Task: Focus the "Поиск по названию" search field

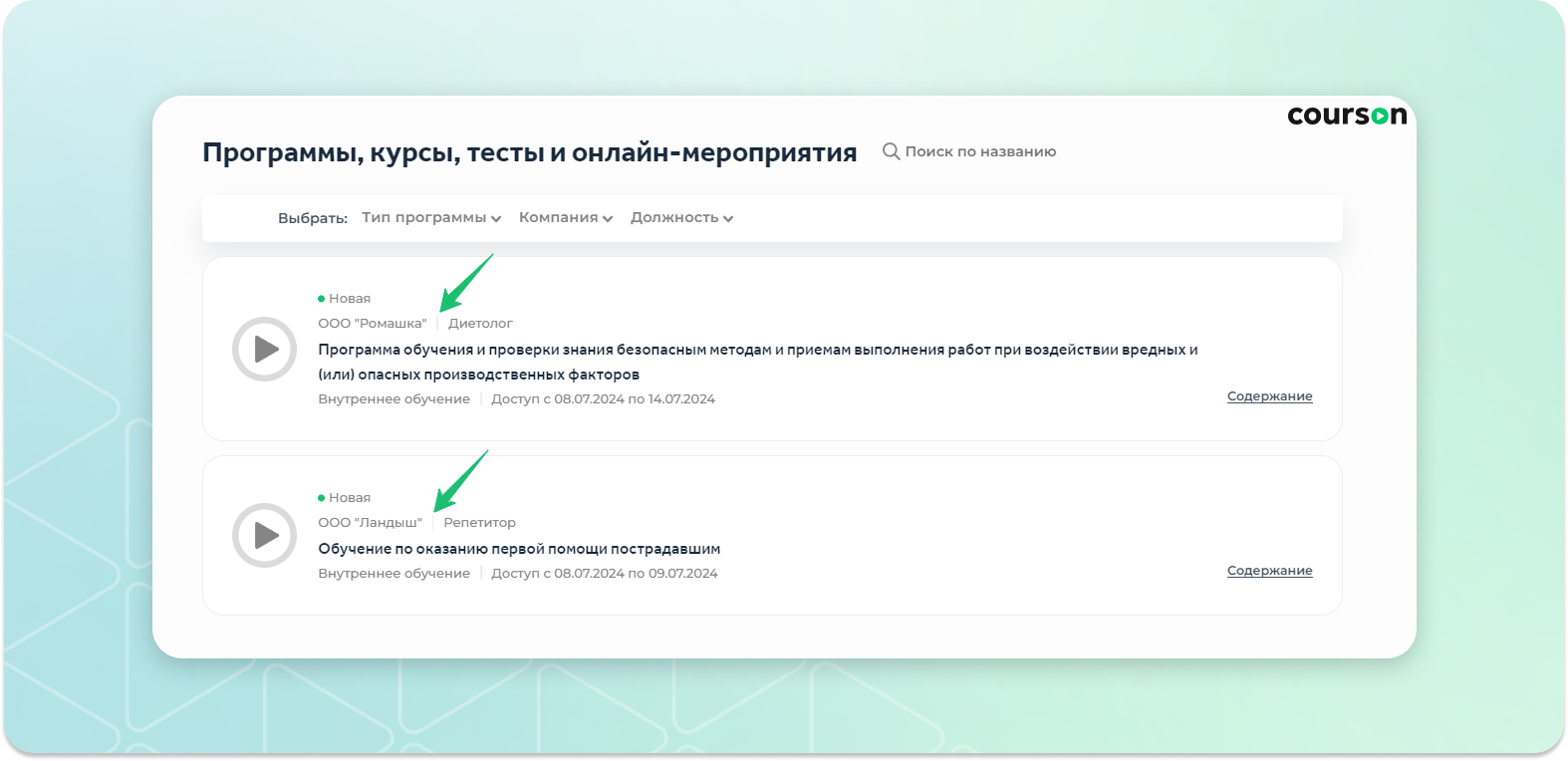Action: 980,151
